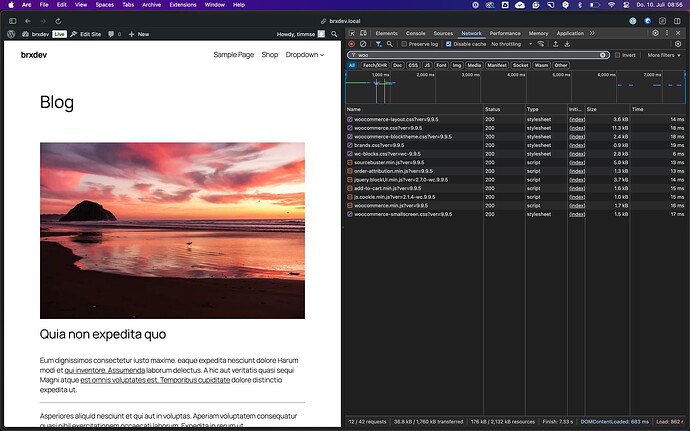This screenshot has width=690, height=431.
Task: Open the split view icon in Arc toolbar
Action: click(677, 21)
